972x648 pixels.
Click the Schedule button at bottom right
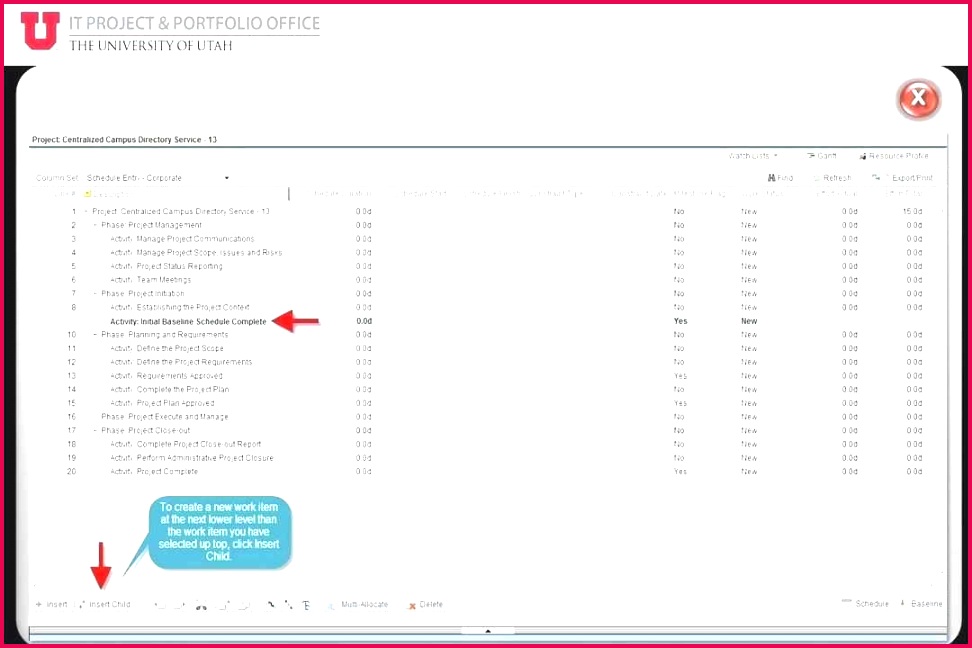point(866,604)
